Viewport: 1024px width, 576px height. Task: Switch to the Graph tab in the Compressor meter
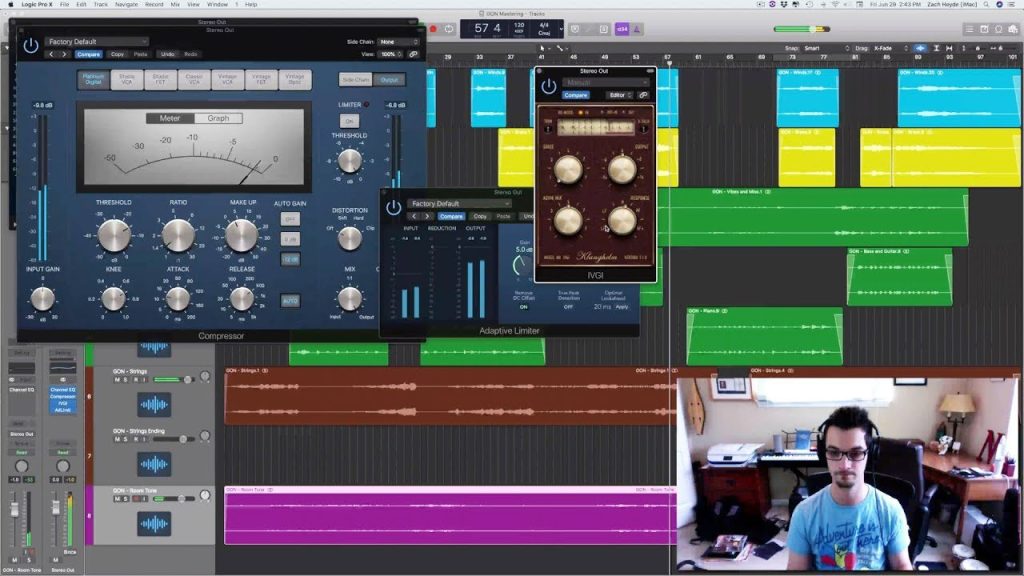click(x=219, y=118)
